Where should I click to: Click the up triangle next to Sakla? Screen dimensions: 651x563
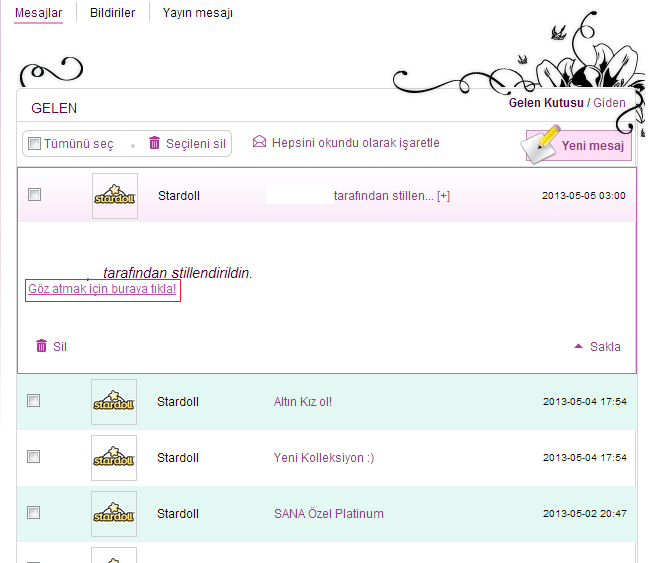point(578,346)
